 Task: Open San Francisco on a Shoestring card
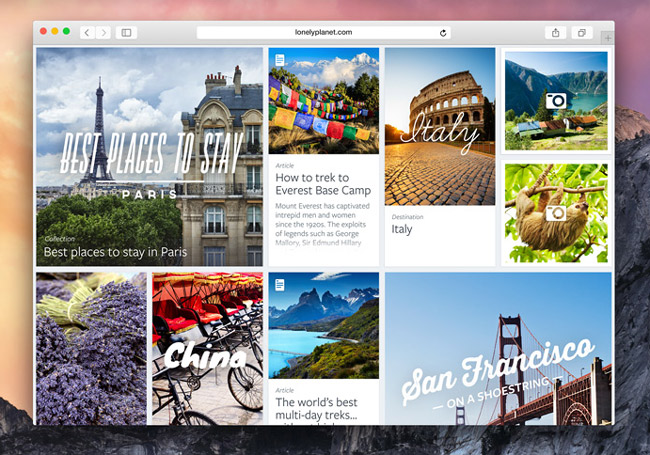click(498, 349)
